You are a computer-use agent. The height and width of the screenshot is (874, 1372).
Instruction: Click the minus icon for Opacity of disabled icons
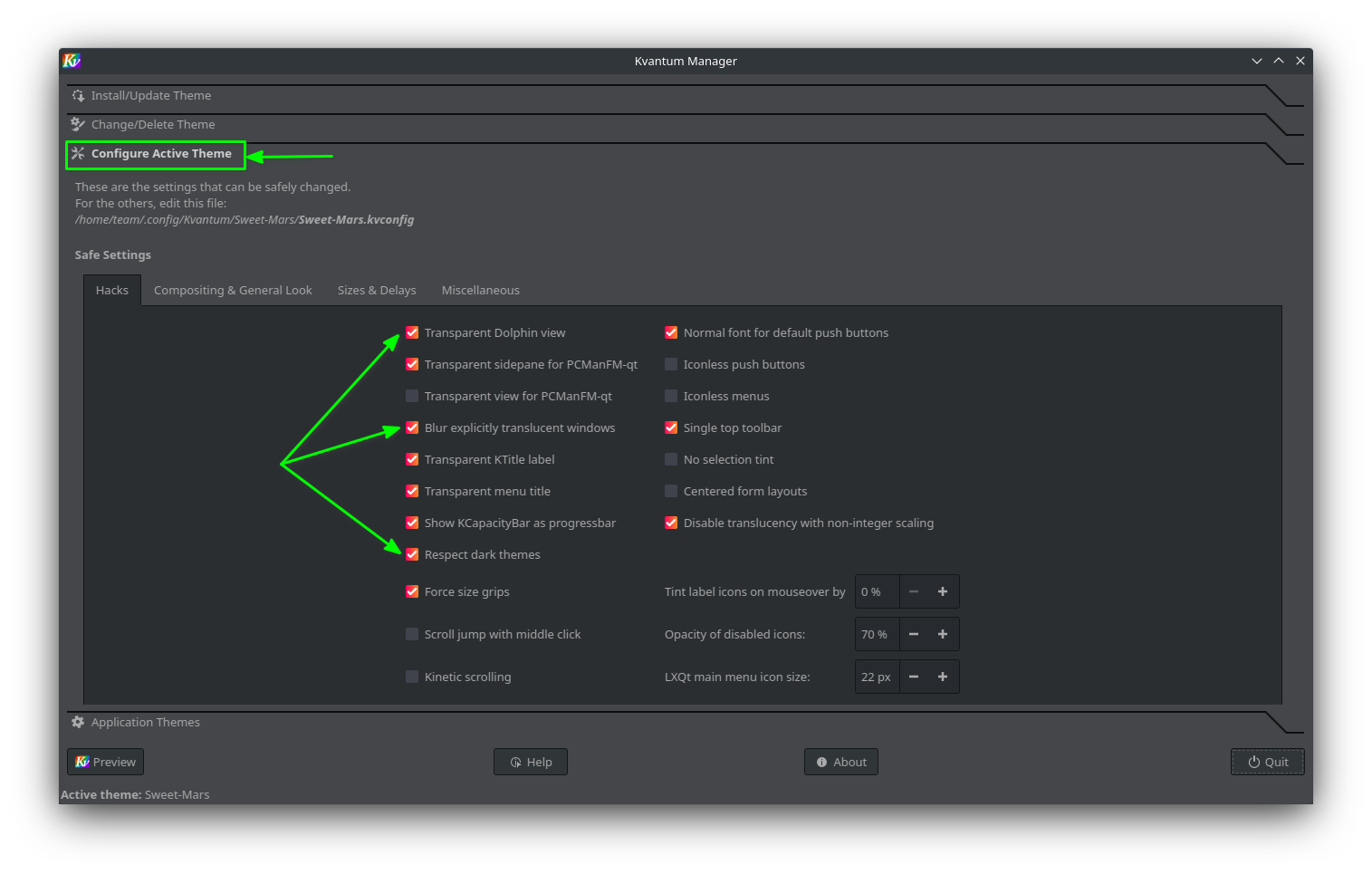(914, 634)
